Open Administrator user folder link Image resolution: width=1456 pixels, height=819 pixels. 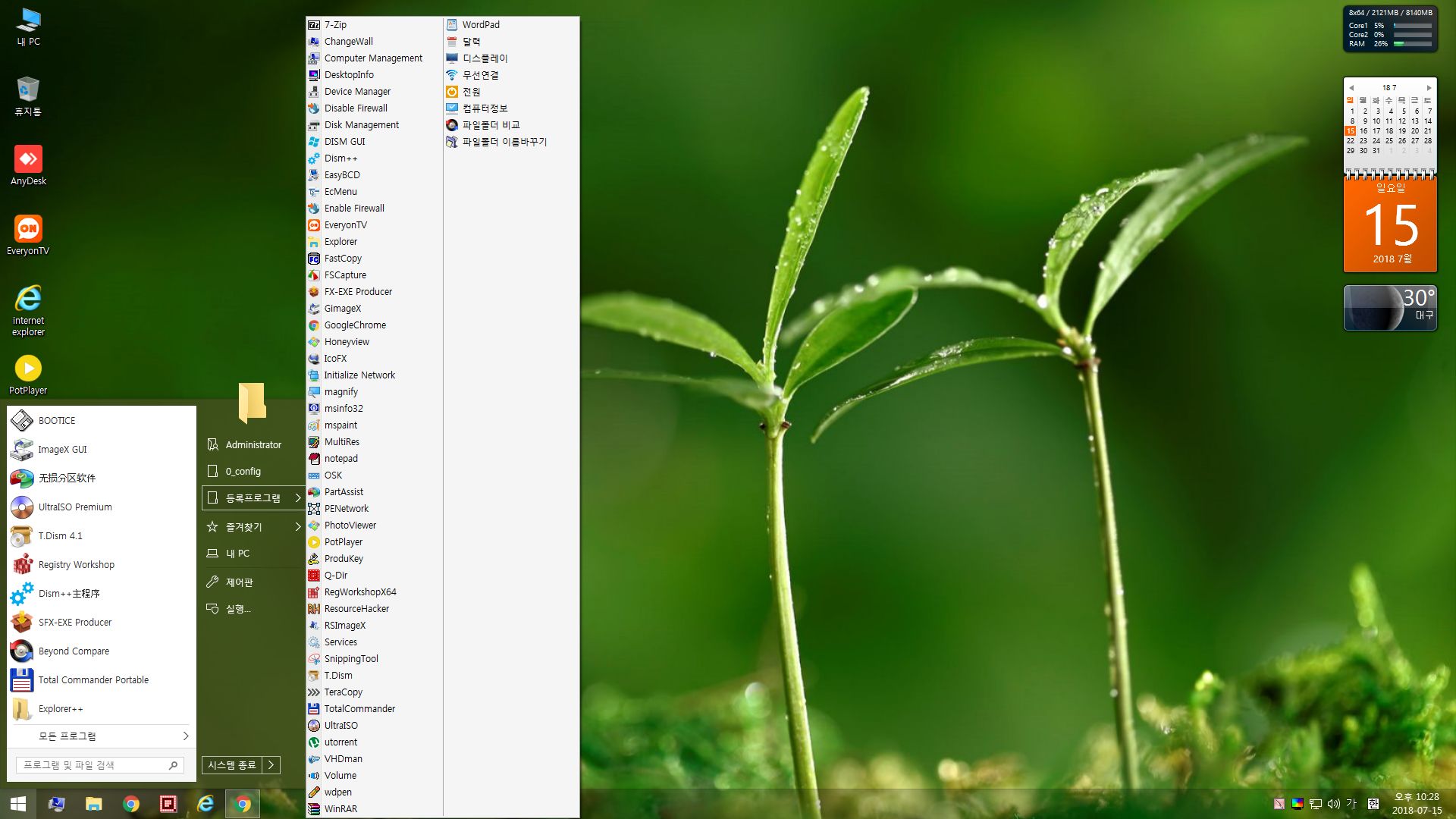click(x=253, y=445)
